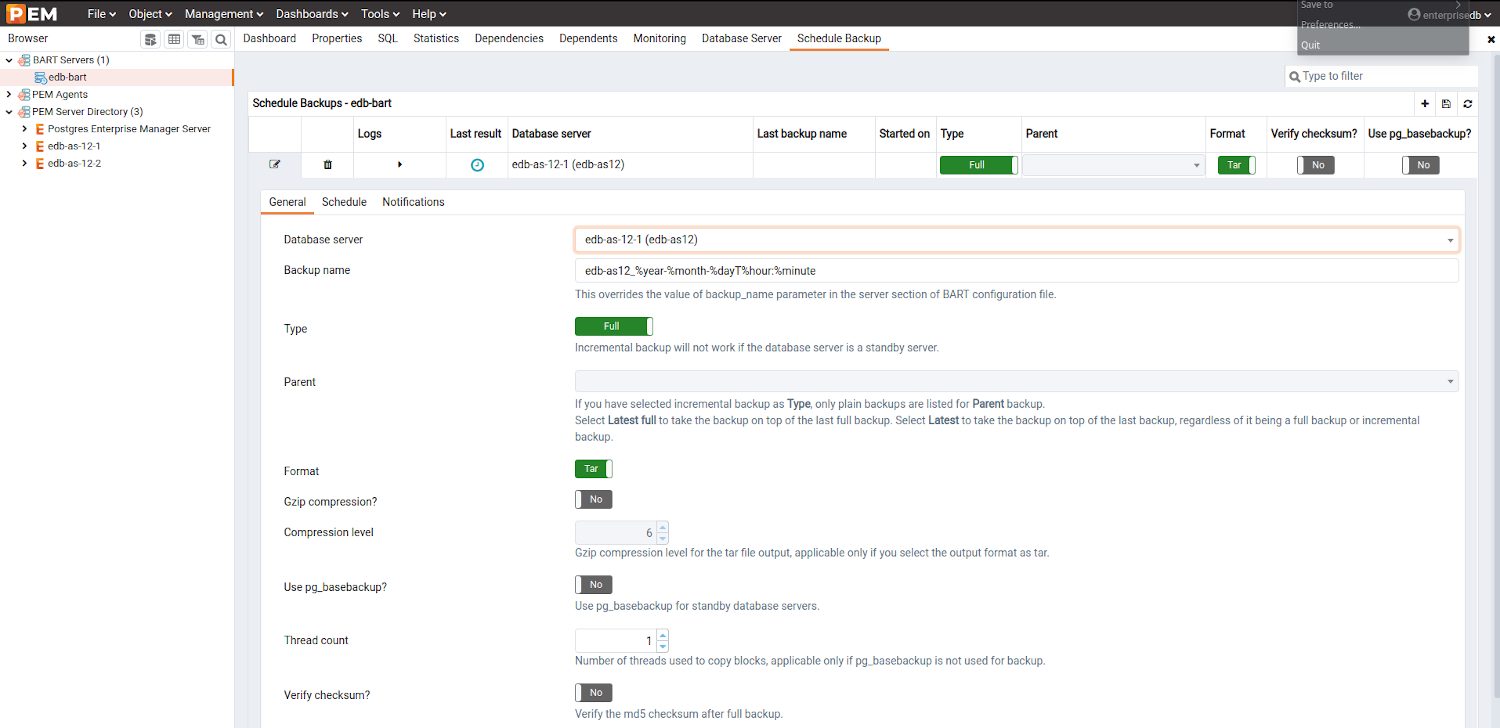Switch to the Monitoring tab
The image size is (1500, 728).
(x=660, y=38)
